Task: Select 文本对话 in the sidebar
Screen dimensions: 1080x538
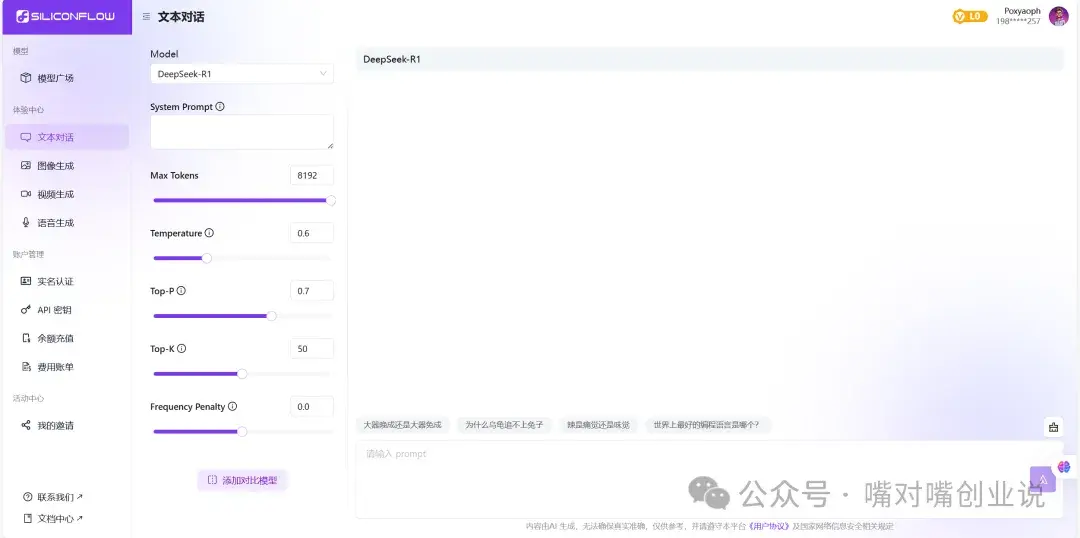Action: coord(67,137)
